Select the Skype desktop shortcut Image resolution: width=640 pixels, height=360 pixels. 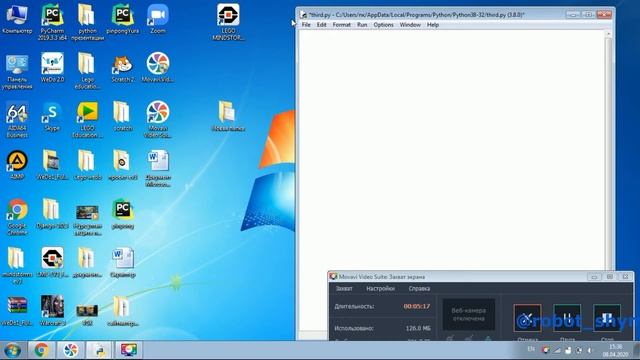pos(52,117)
